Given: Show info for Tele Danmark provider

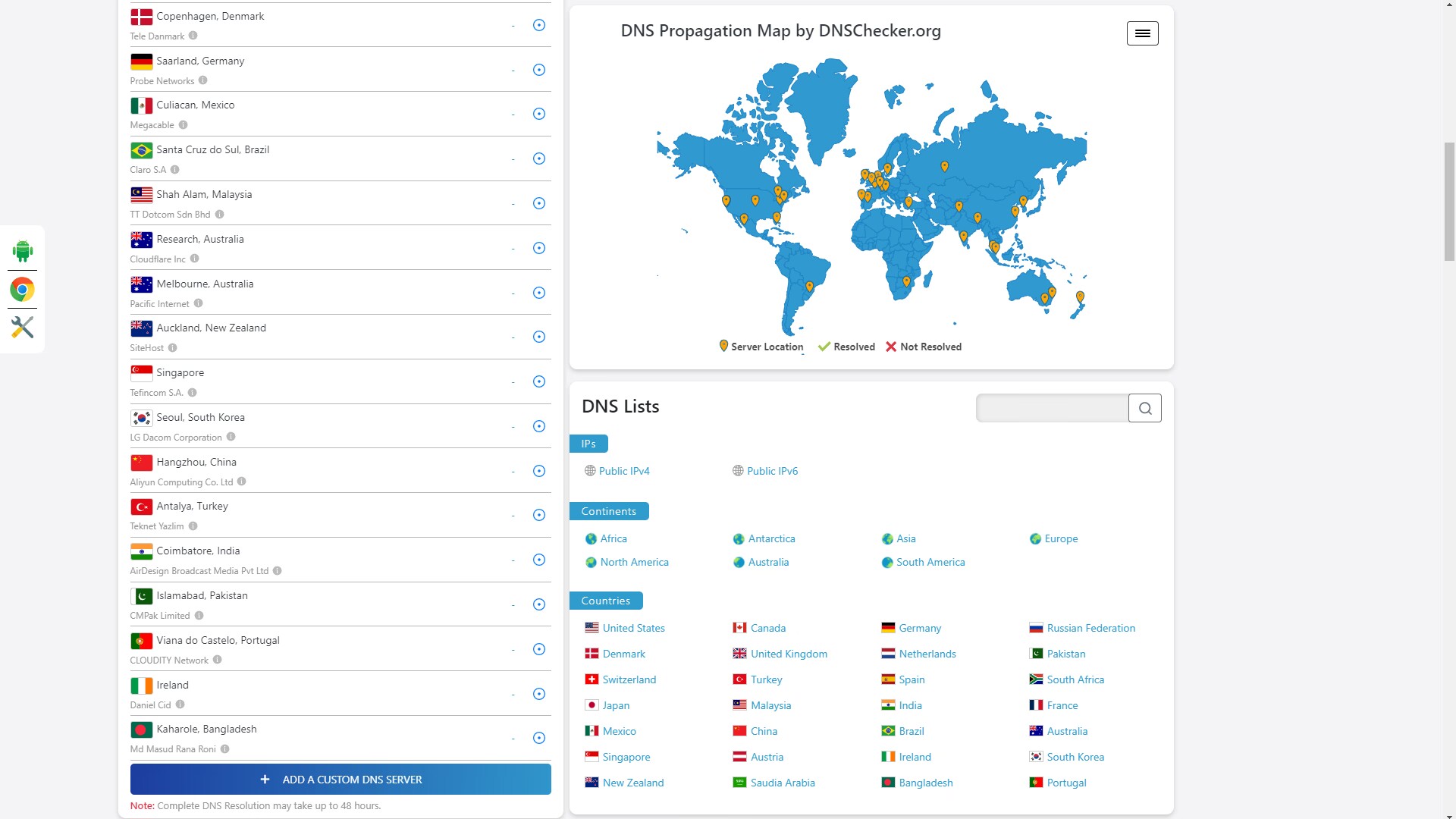Looking at the screenshot, I should (x=193, y=36).
